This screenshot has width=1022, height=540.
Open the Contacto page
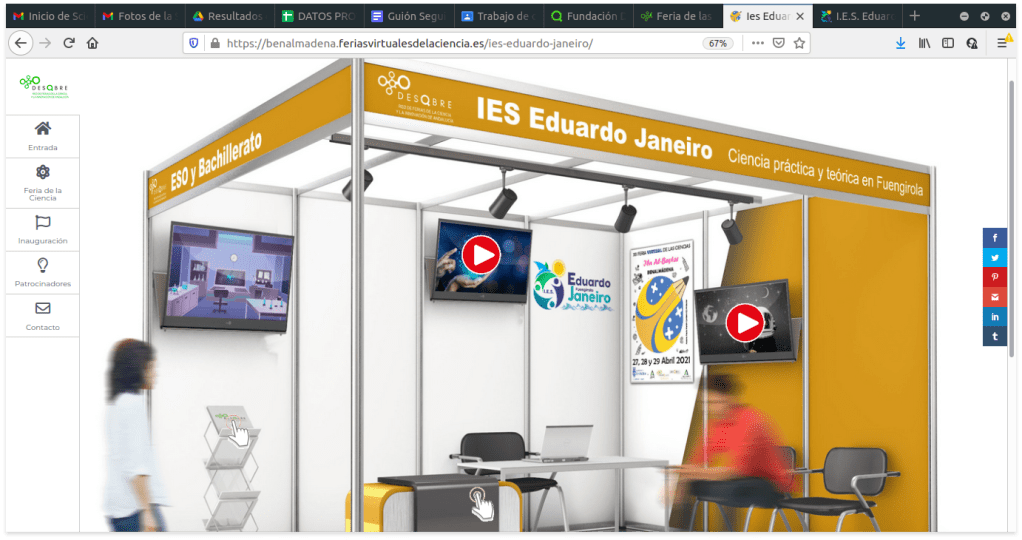point(42,316)
